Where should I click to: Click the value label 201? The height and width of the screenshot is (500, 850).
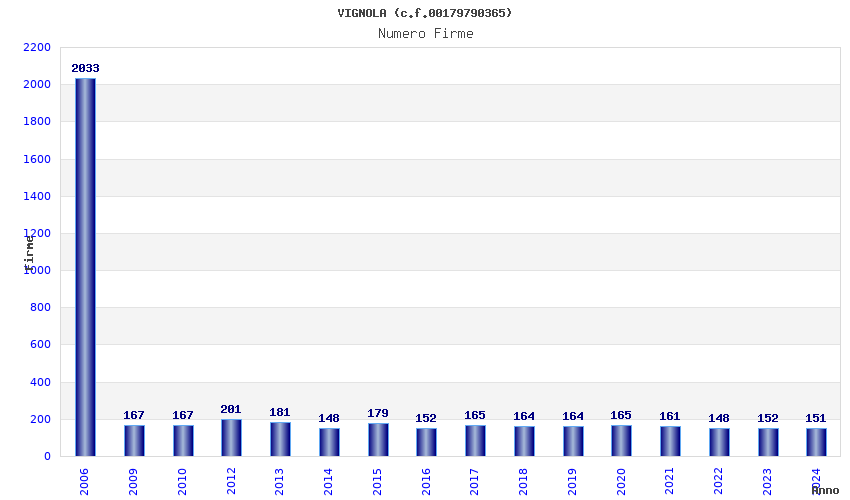pyautogui.click(x=231, y=409)
